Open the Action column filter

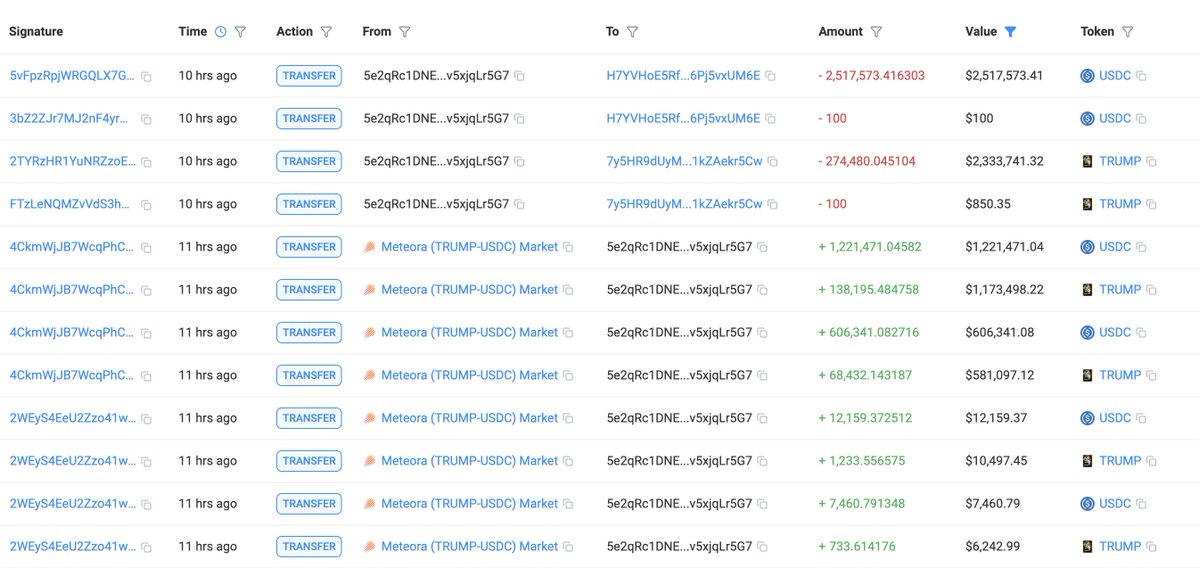coord(327,32)
